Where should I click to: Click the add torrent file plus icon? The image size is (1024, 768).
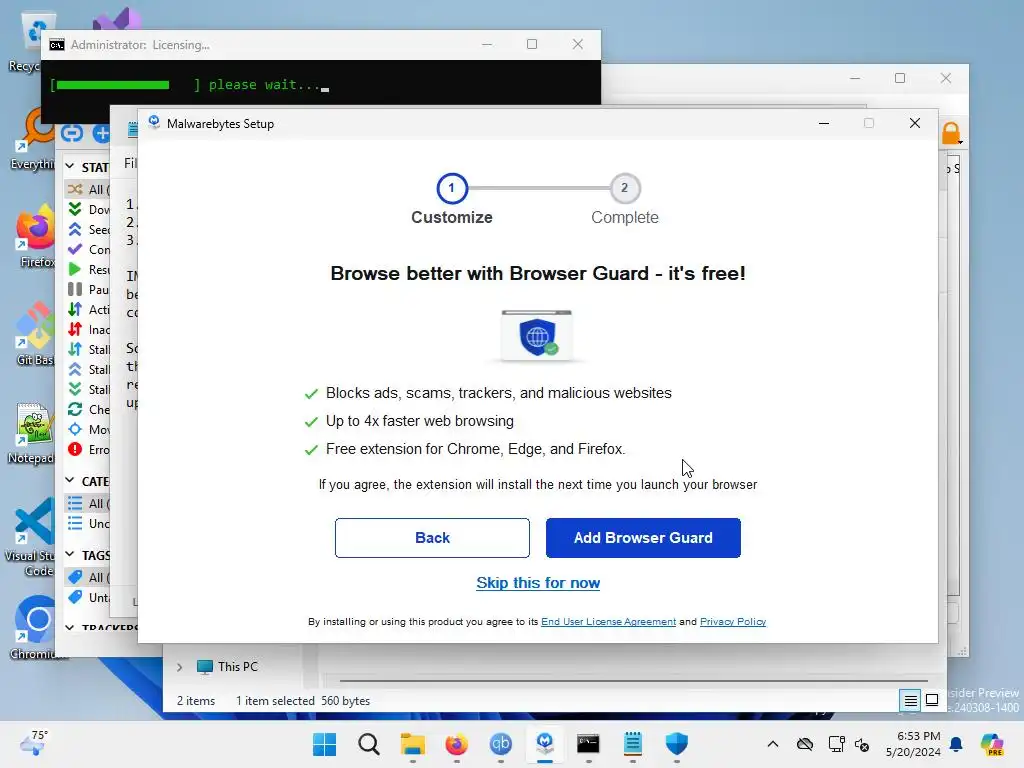coord(101,133)
